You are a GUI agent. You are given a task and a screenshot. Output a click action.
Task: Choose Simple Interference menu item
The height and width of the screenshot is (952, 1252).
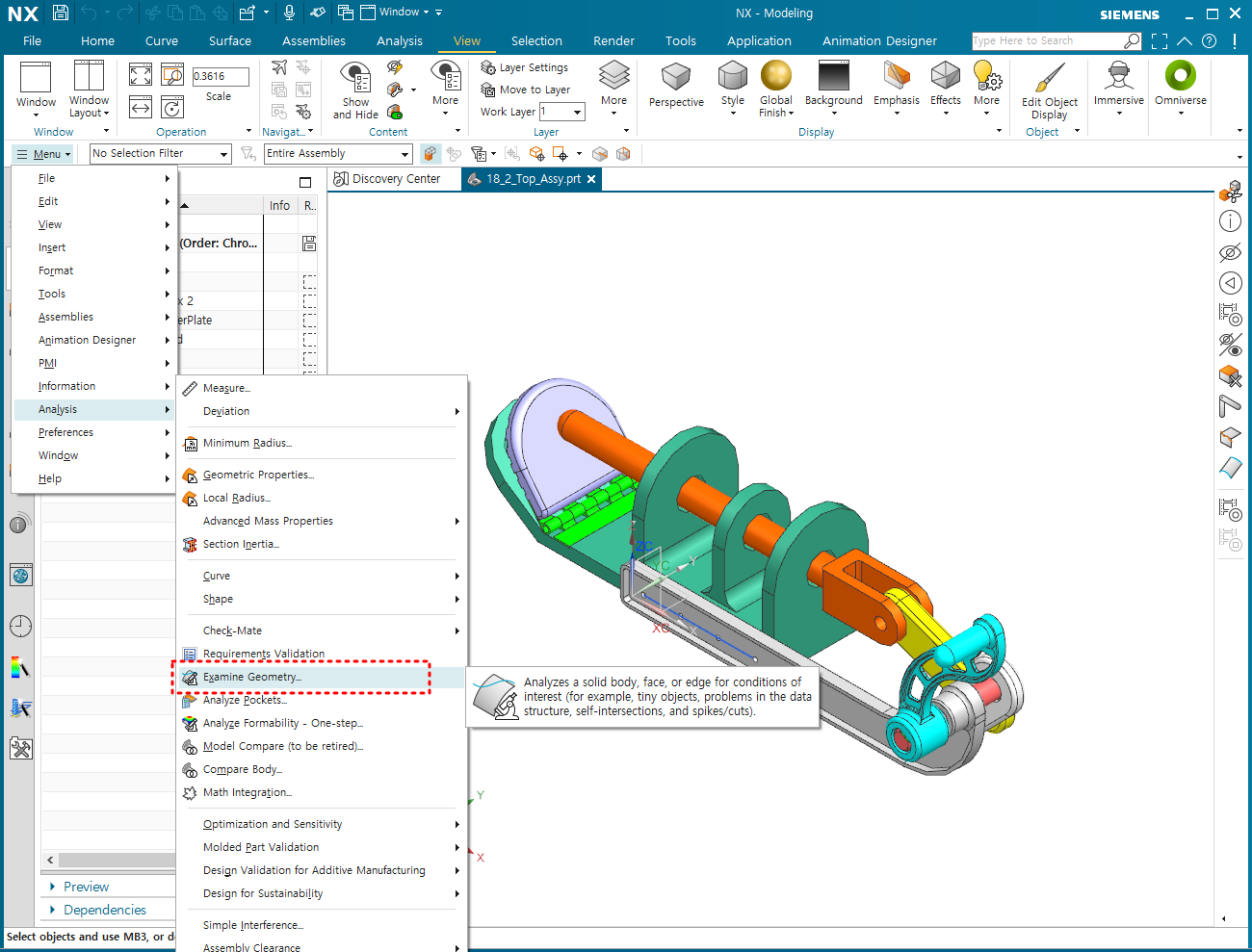(252, 925)
